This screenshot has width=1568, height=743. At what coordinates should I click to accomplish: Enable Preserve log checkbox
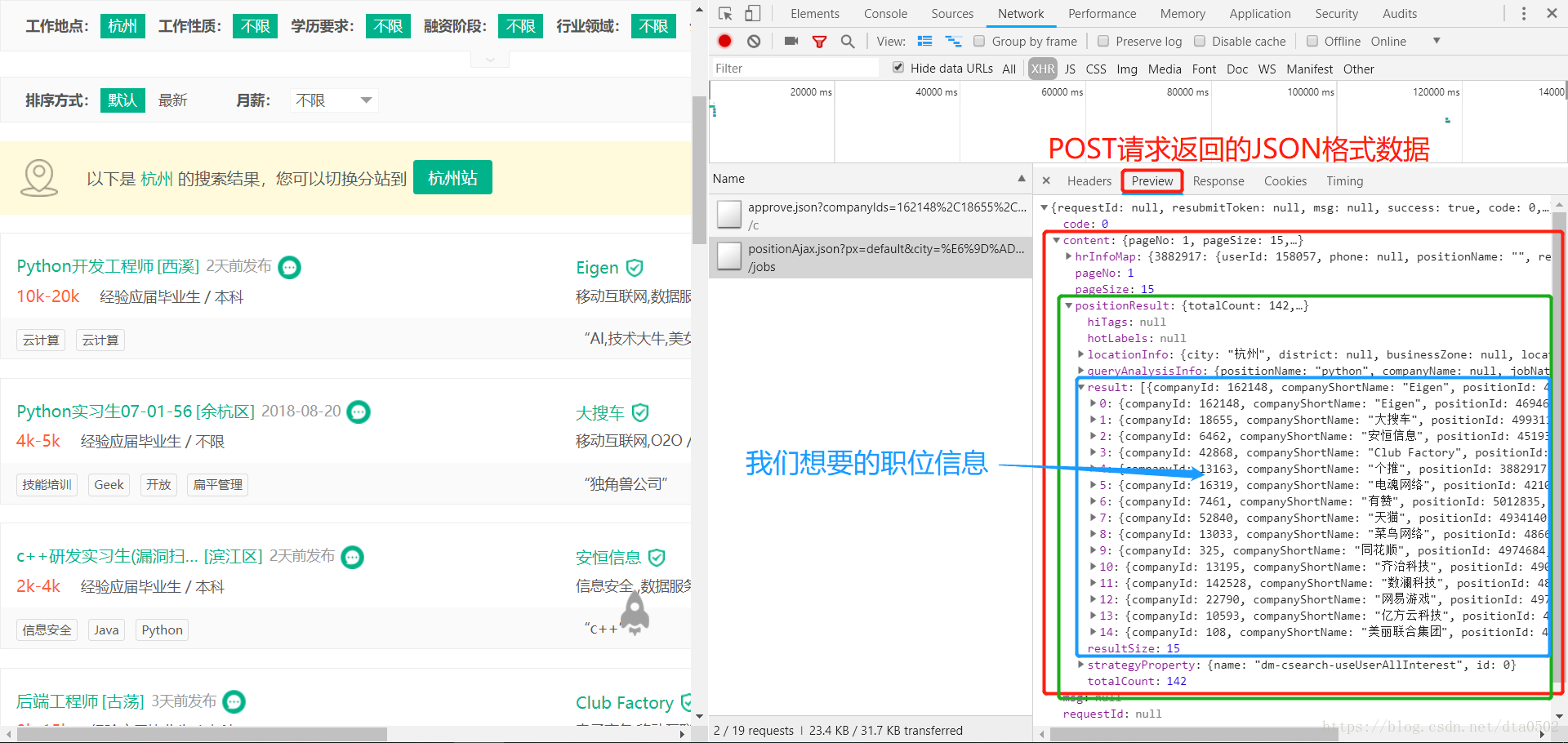(x=1103, y=41)
